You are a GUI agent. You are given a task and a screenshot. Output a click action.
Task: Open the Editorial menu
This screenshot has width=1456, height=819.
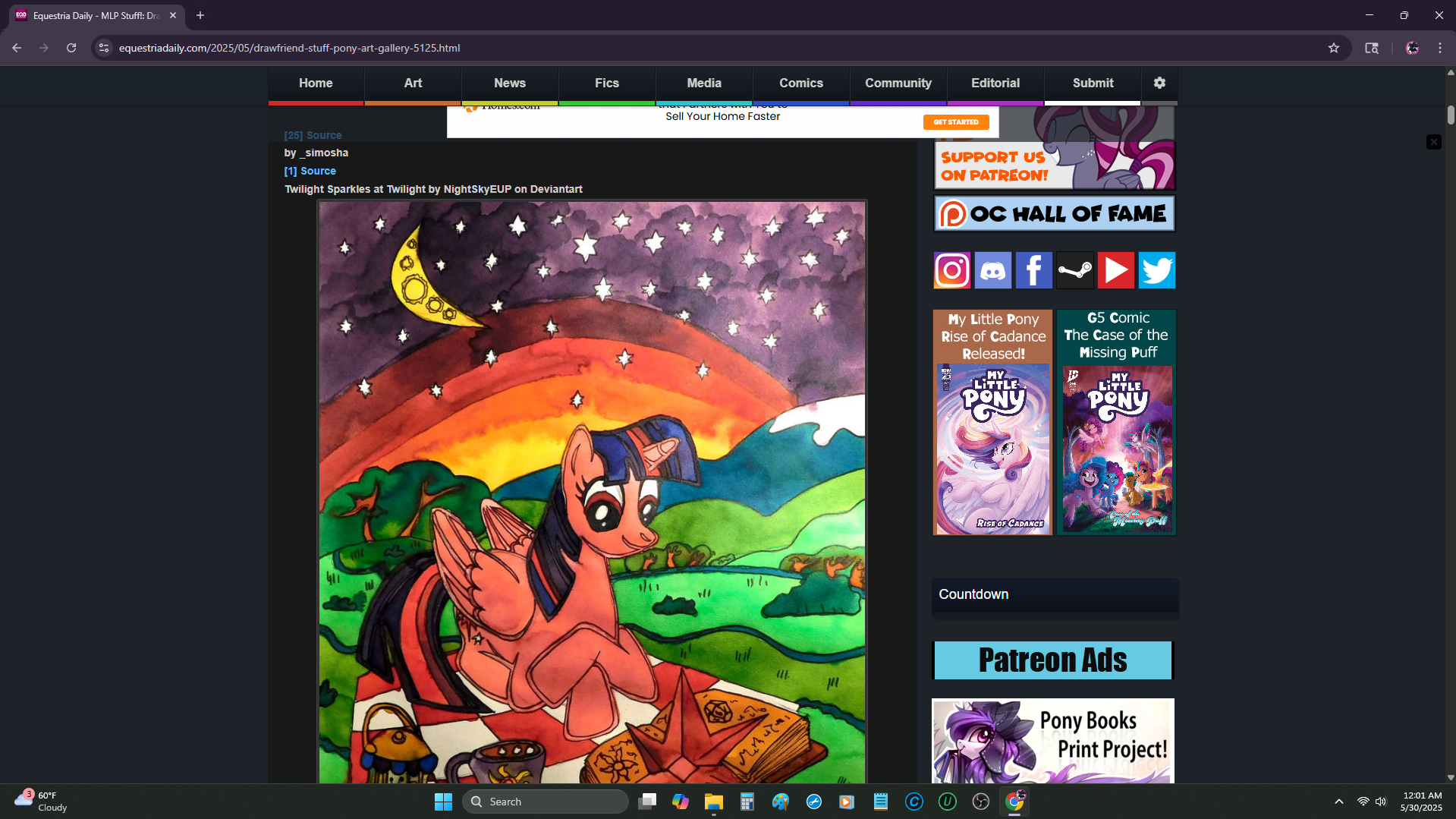coord(995,83)
